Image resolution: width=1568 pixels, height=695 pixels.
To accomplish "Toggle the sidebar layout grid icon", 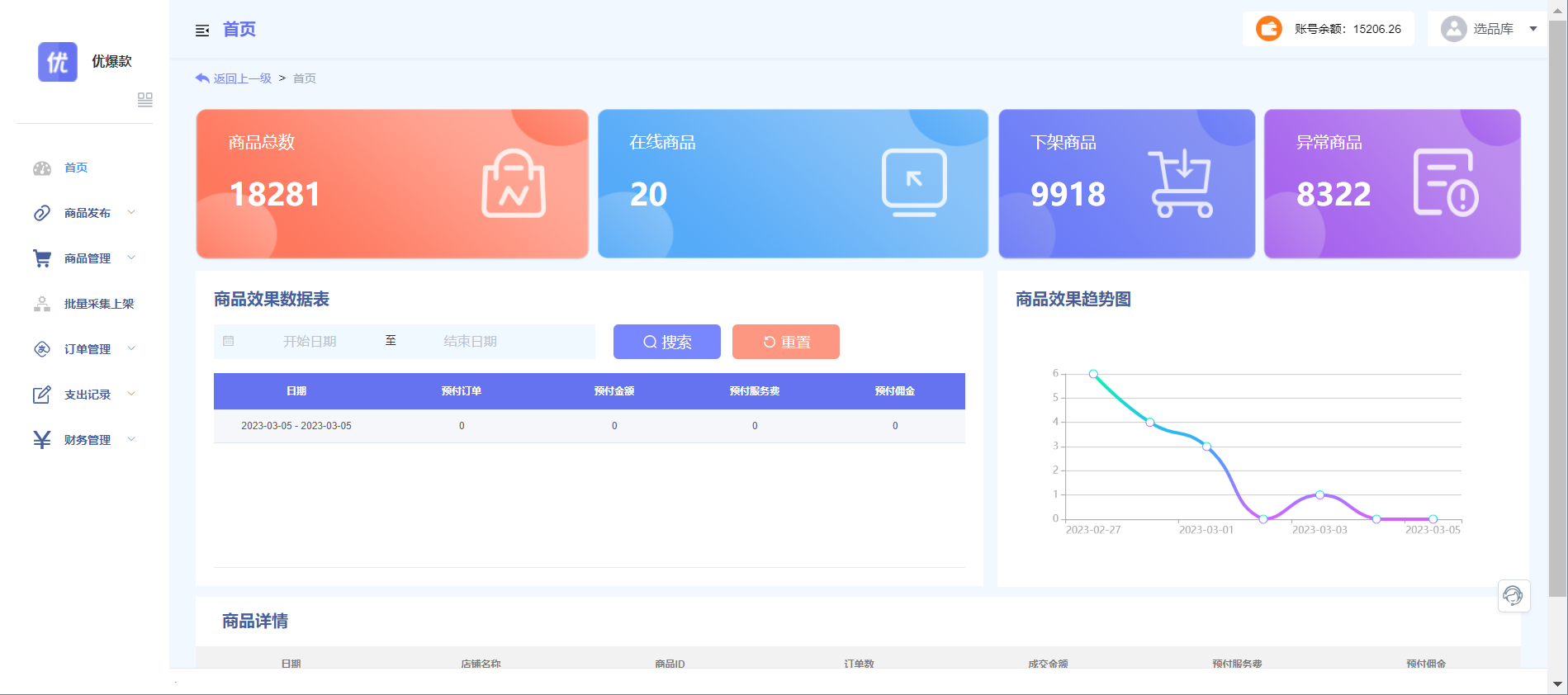I will (145, 99).
